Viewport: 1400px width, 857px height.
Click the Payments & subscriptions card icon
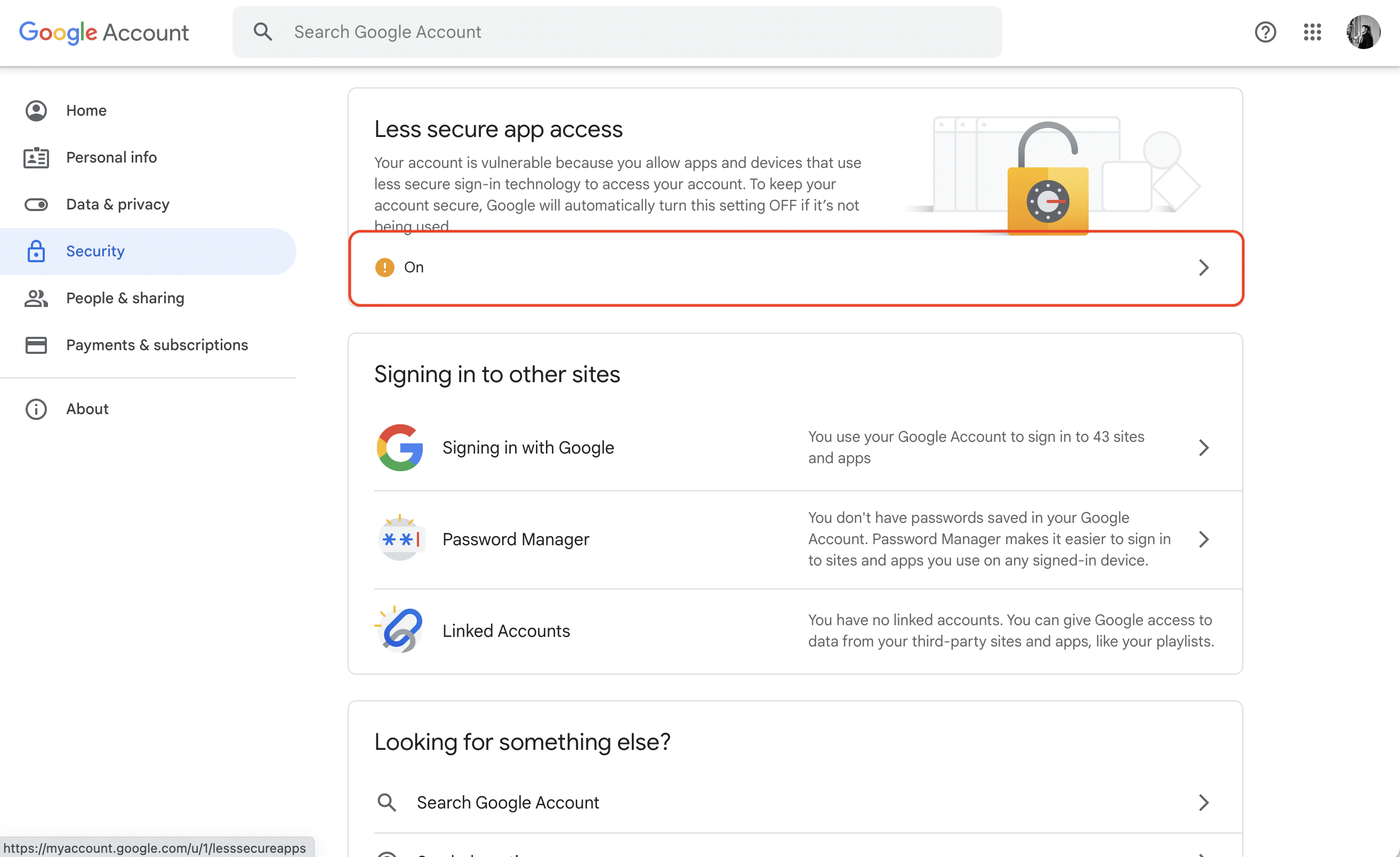(36, 345)
